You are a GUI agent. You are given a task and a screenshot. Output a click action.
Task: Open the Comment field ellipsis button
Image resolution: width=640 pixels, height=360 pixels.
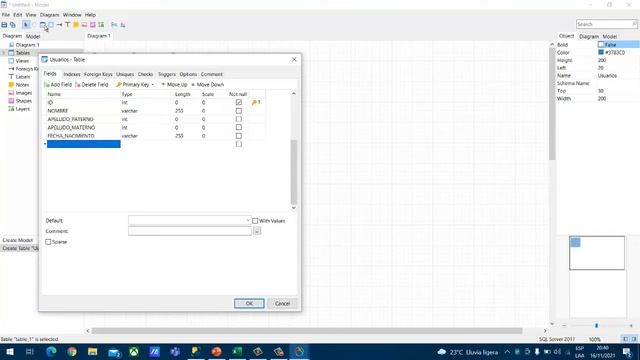(257, 231)
